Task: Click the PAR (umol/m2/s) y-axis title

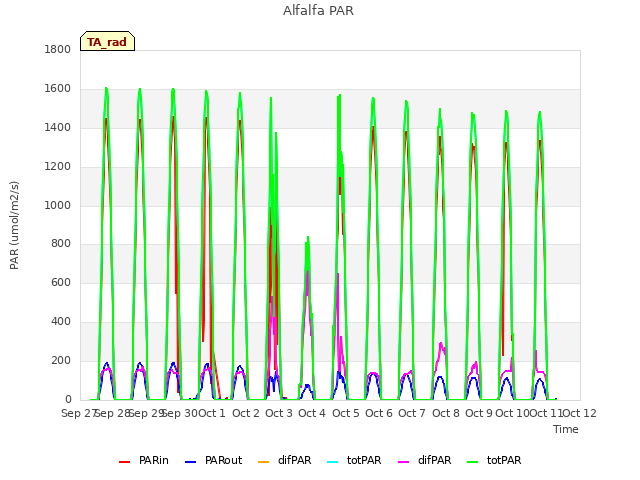Action: pyautogui.click(x=14, y=225)
